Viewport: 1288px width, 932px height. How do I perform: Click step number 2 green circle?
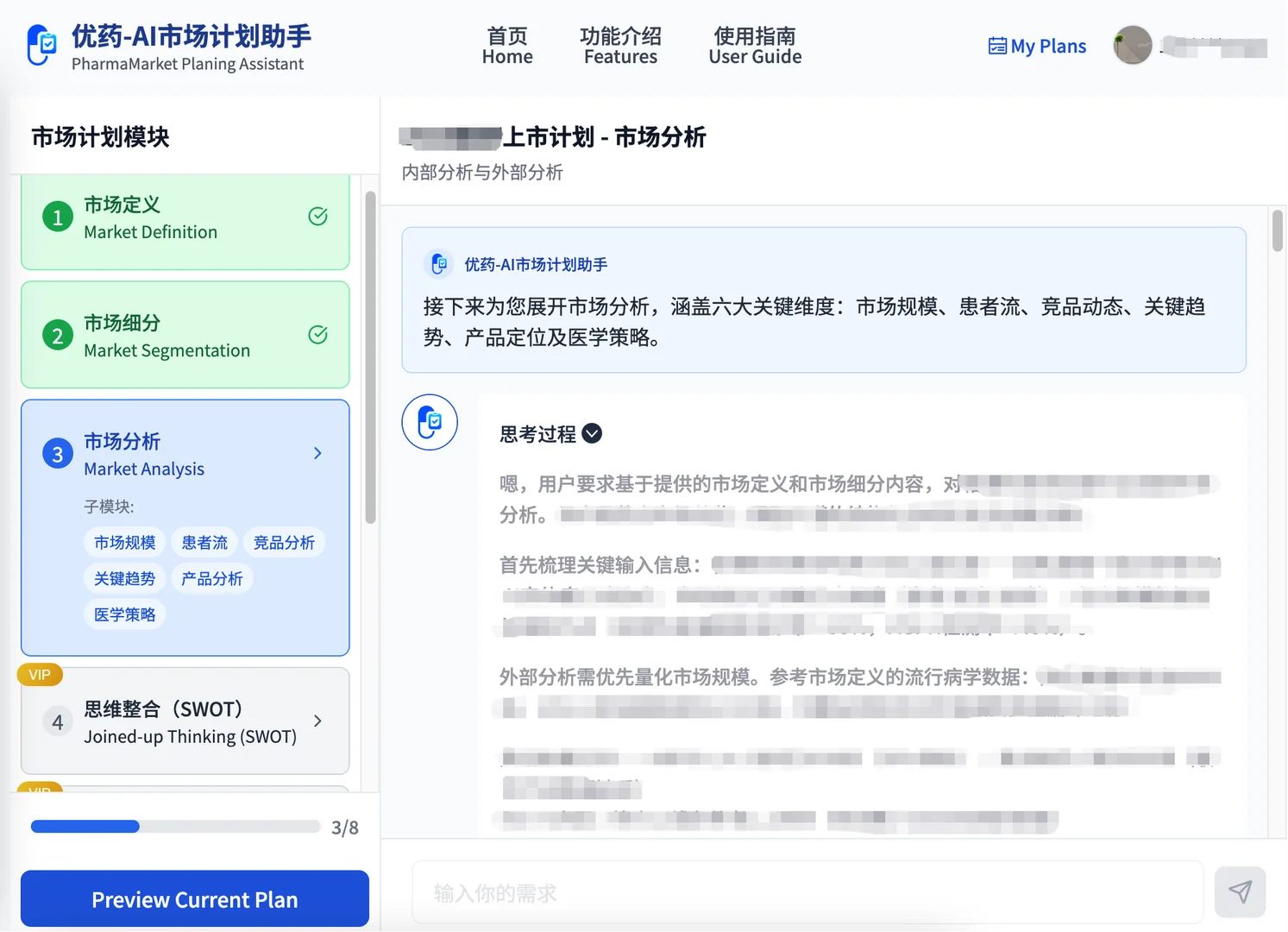click(x=58, y=335)
